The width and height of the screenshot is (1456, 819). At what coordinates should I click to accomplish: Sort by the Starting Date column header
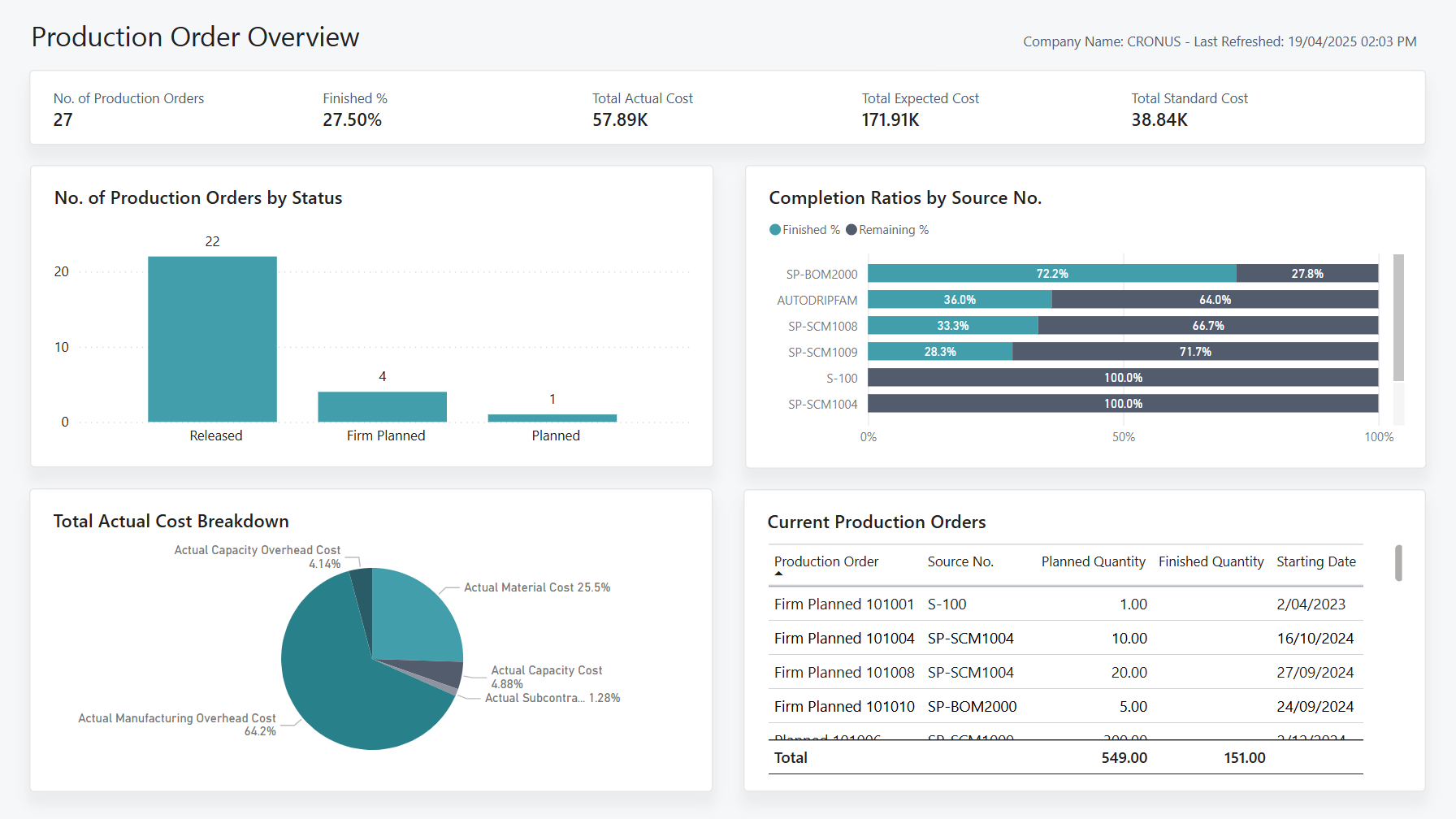click(x=1315, y=561)
